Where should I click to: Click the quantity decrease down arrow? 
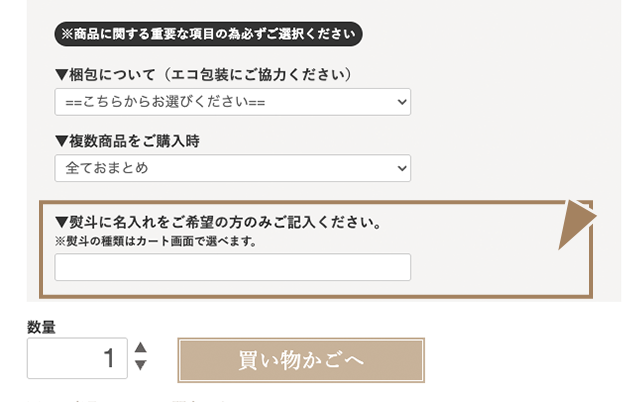tap(141, 366)
